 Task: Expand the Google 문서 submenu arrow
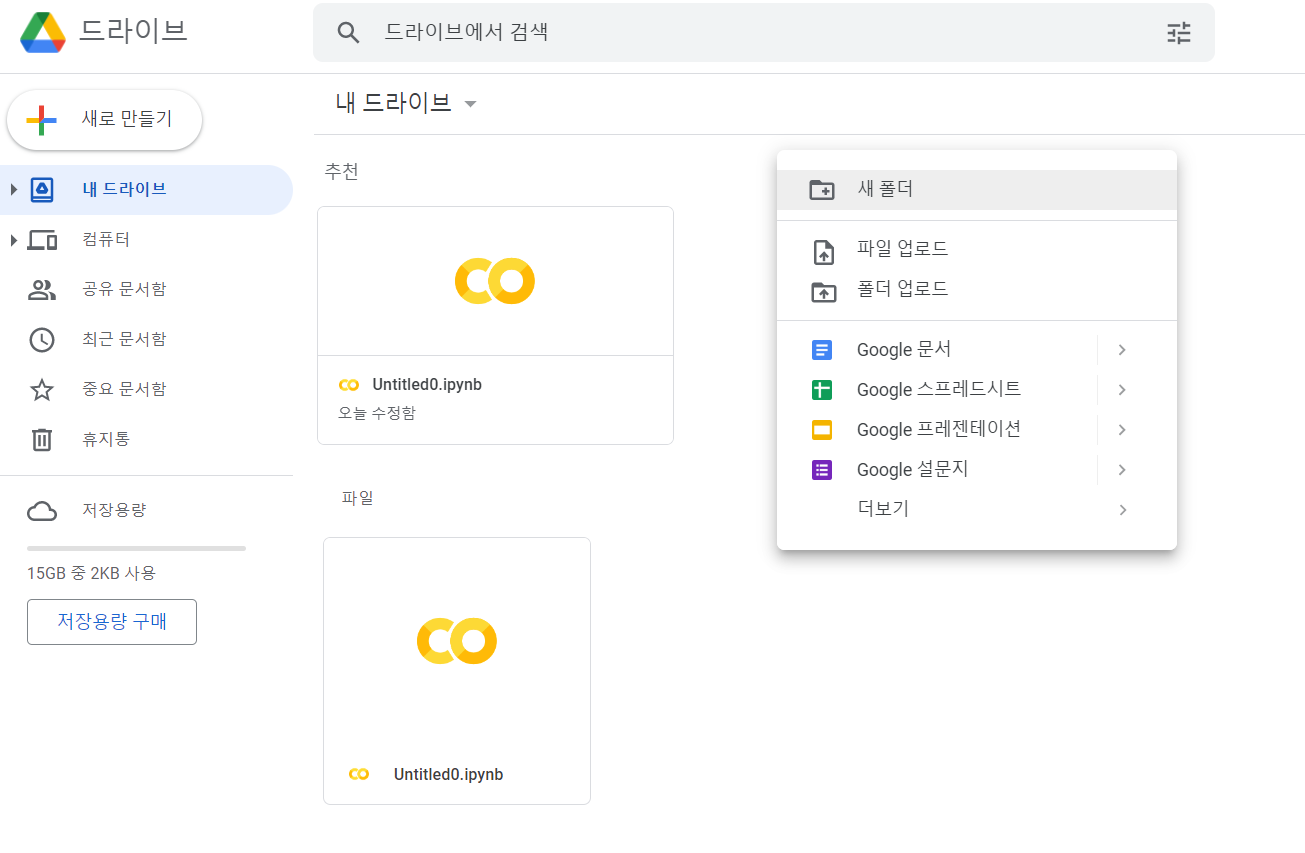coord(1122,350)
